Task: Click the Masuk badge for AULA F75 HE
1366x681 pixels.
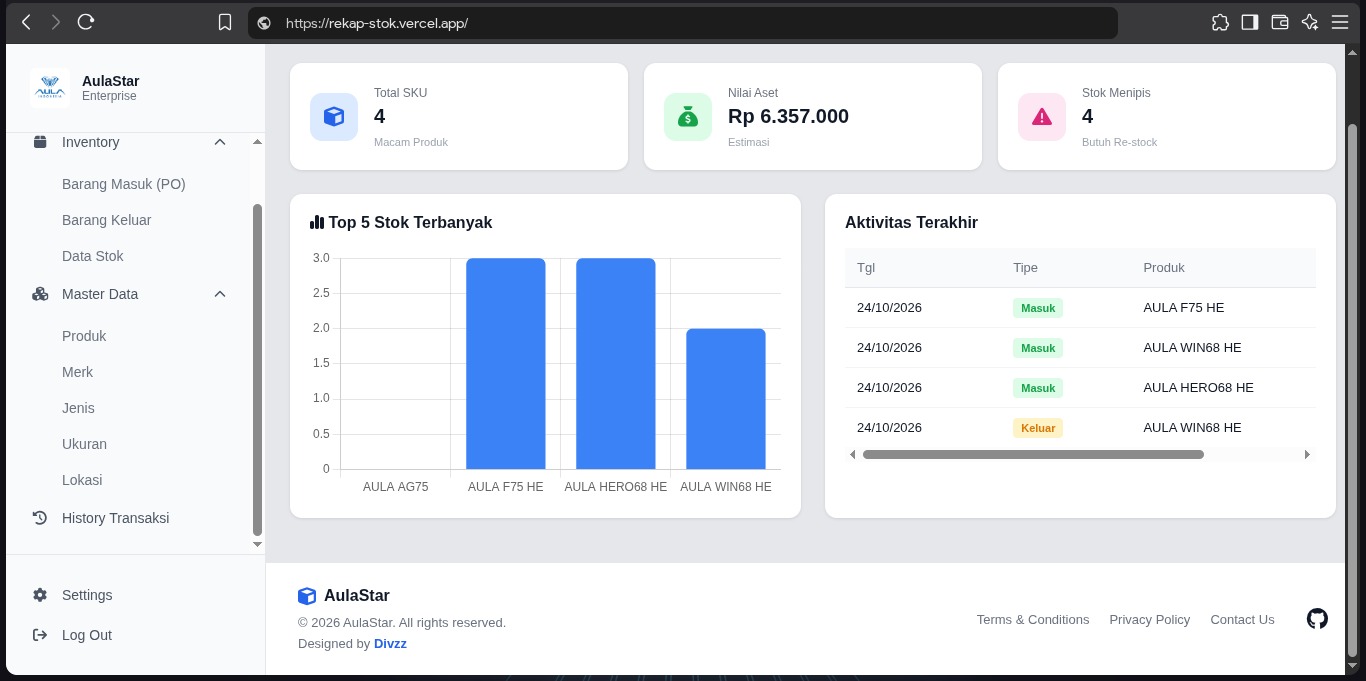Action: click(x=1038, y=308)
